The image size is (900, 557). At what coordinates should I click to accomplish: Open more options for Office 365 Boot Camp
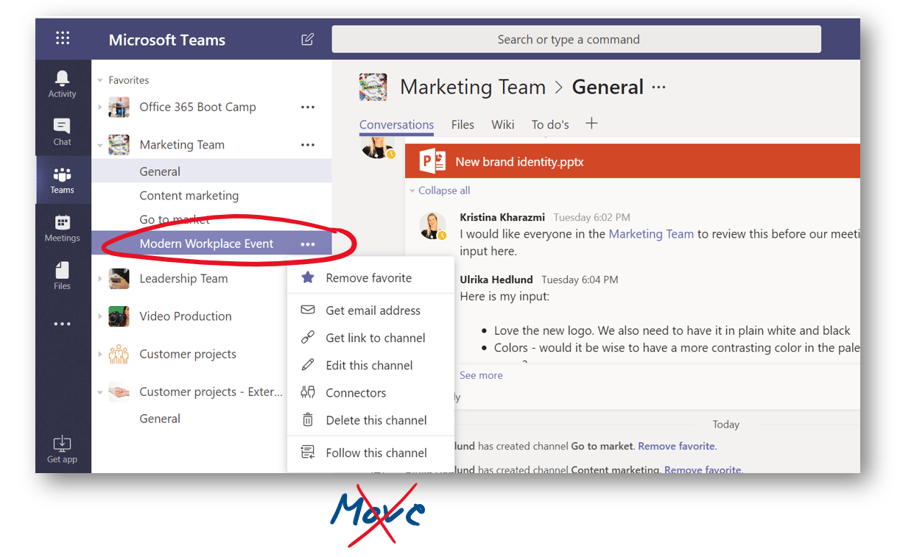coord(308,107)
